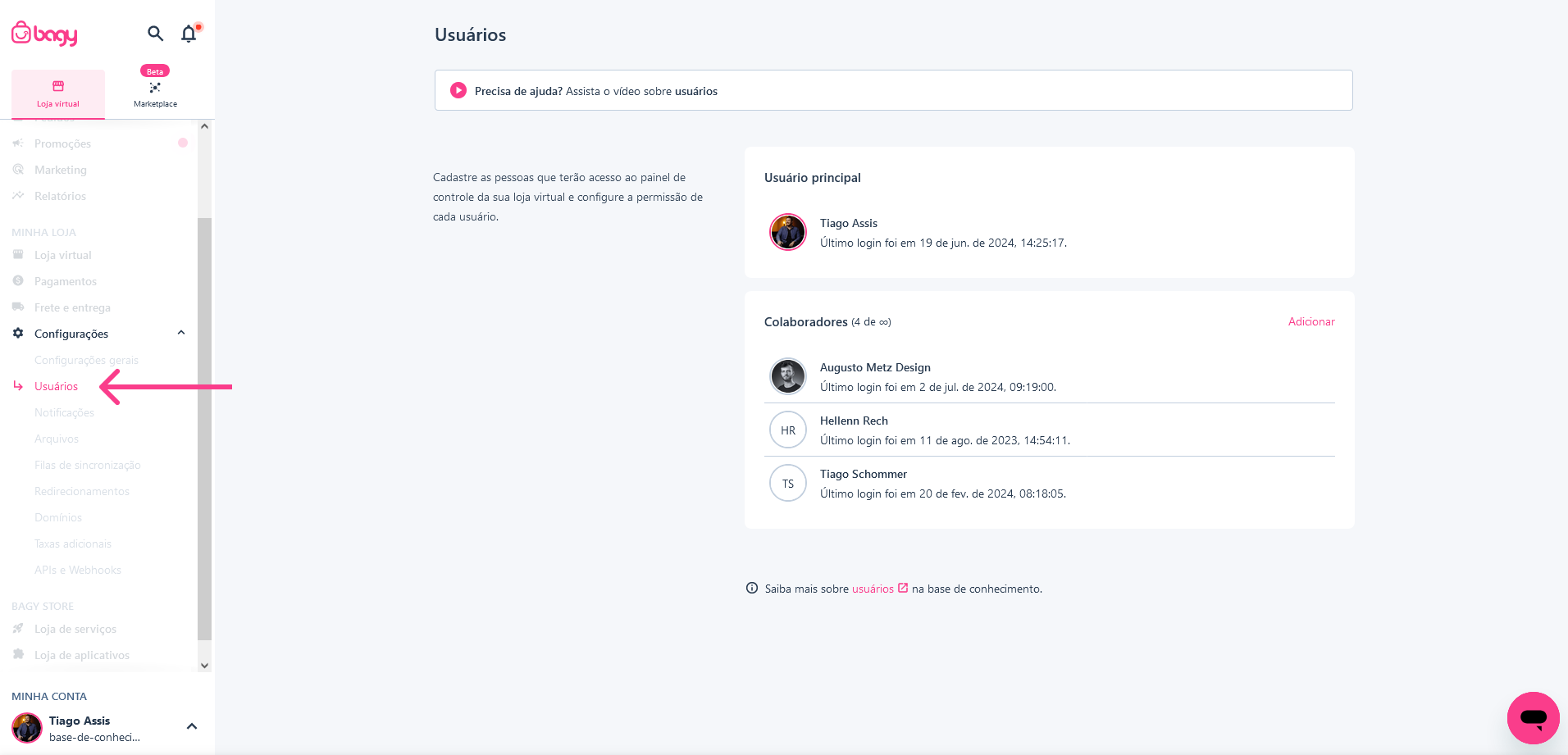Viewport: 1568px width, 755px height.
Task: Switch to the Marketplace tab
Action: [x=155, y=93]
